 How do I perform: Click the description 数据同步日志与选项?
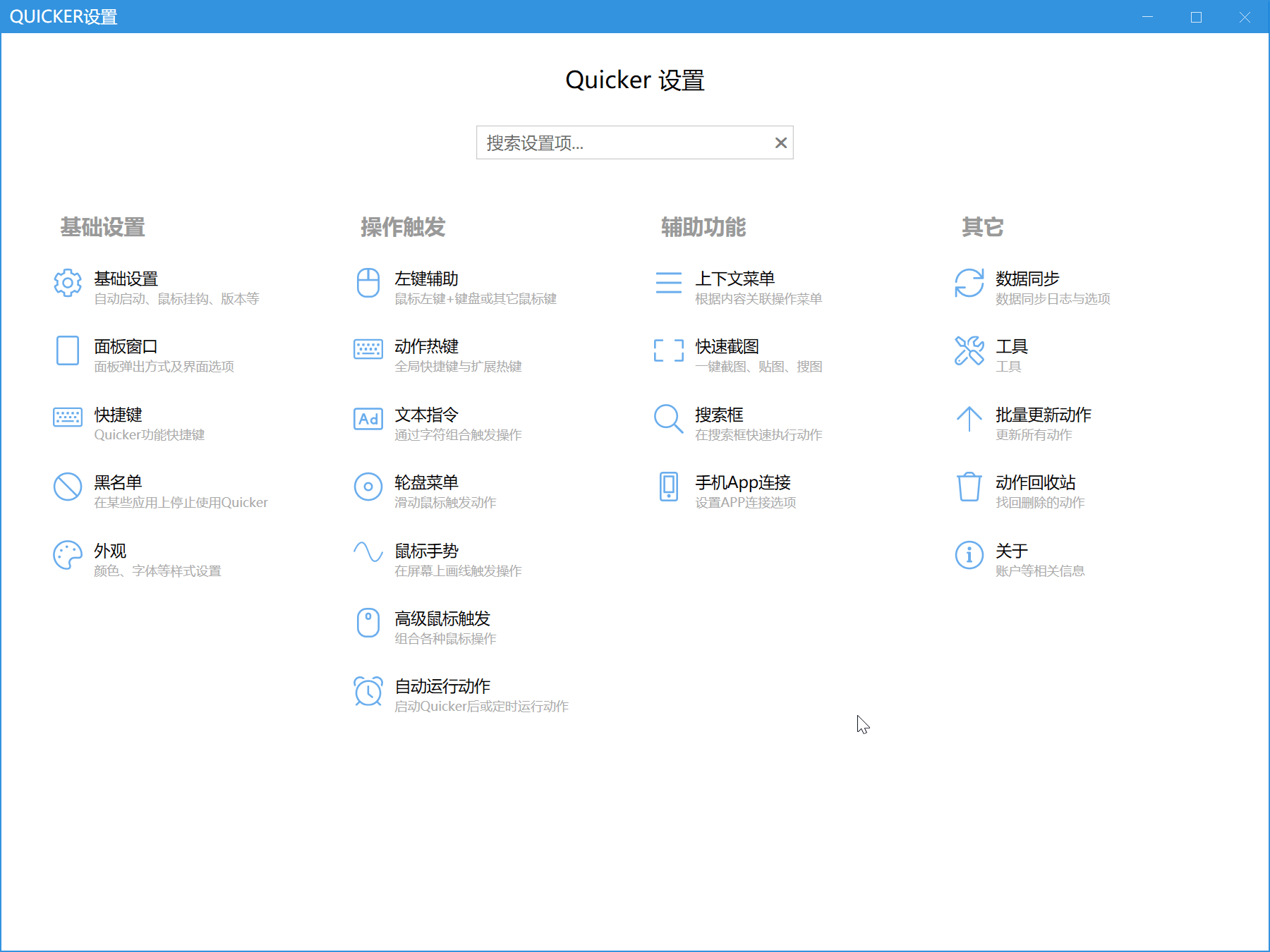click(x=1053, y=299)
